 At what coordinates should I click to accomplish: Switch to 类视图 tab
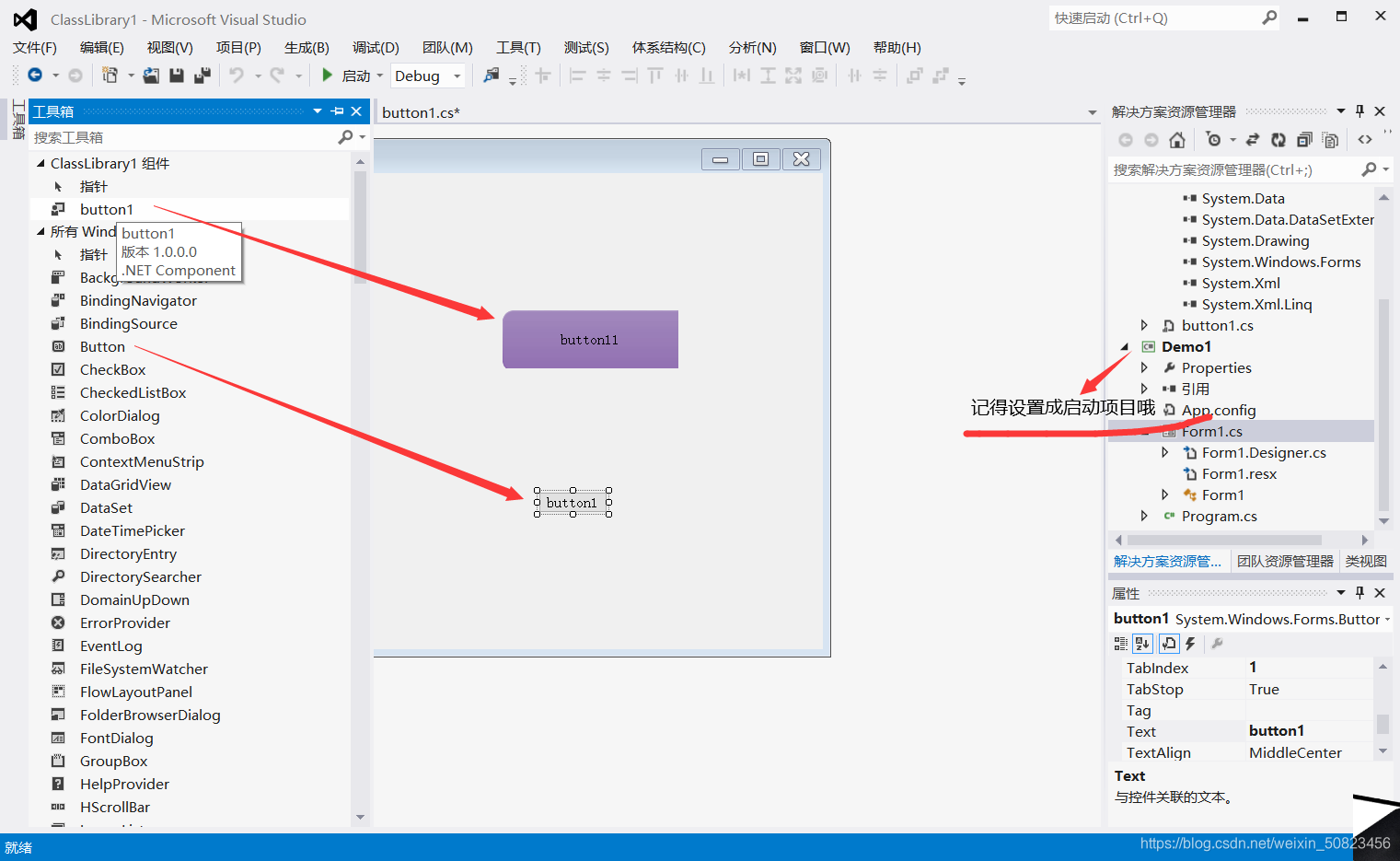1366,561
